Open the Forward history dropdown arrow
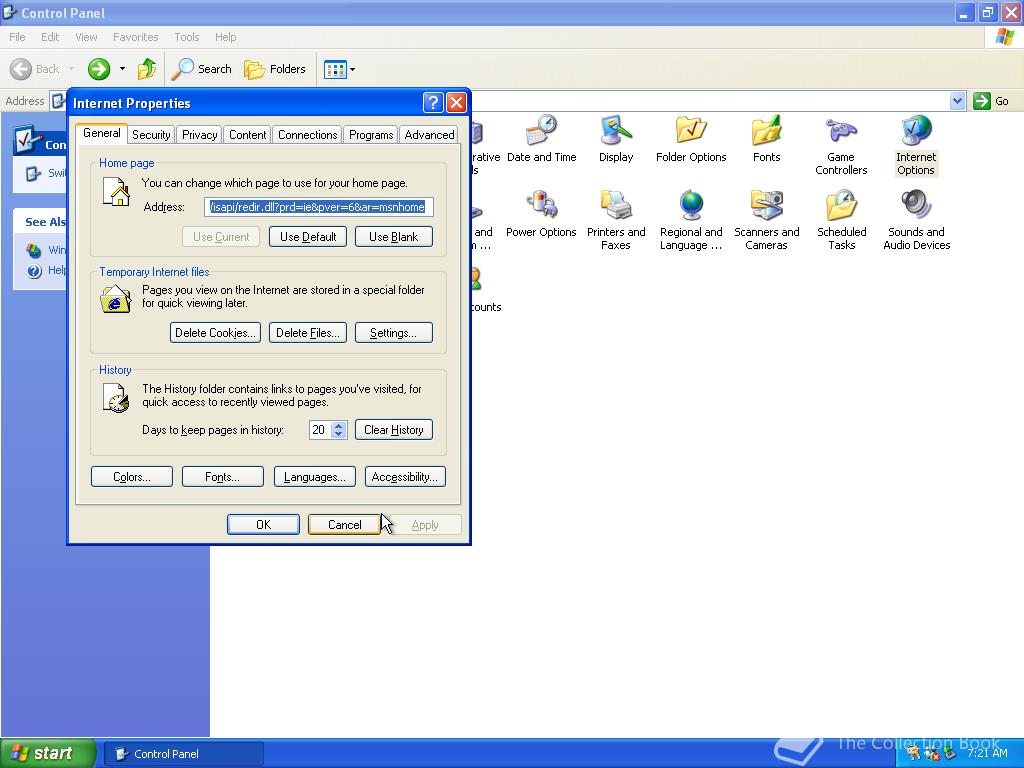The height and width of the screenshot is (768, 1024). coord(122,69)
